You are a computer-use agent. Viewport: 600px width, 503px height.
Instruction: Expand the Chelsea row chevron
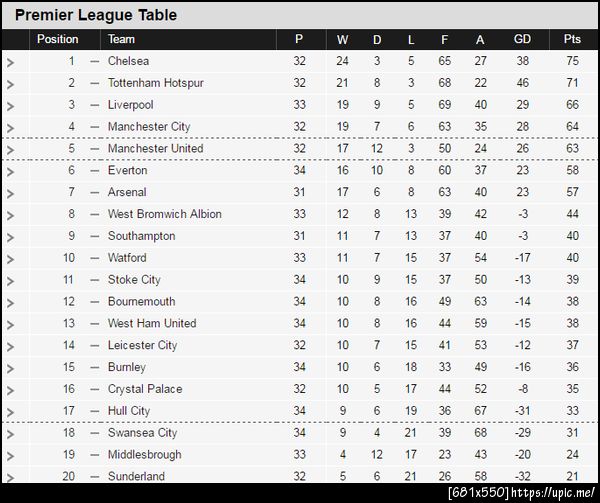(x=11, y=62)
